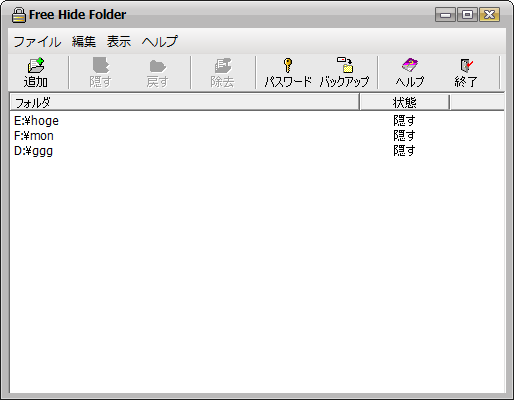Select the D:¥ggg folder entry
Viewport: 514px width, 400px height.
(33, 151)
